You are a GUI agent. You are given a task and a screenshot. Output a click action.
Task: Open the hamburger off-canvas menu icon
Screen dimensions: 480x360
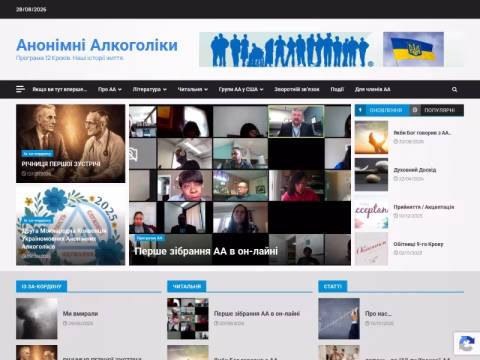pos(20,89)
